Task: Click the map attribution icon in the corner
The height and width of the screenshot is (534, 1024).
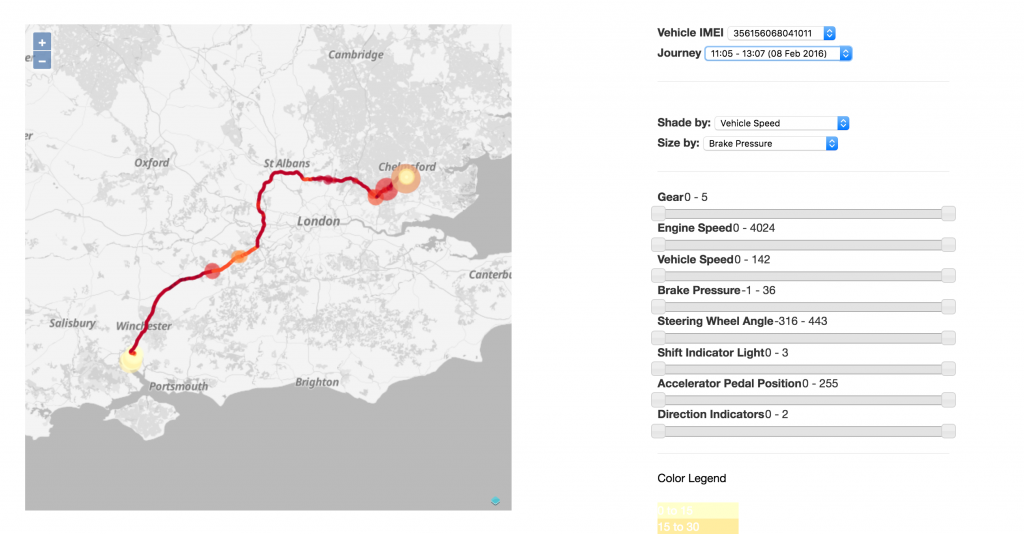Action: tap(495, 500)
